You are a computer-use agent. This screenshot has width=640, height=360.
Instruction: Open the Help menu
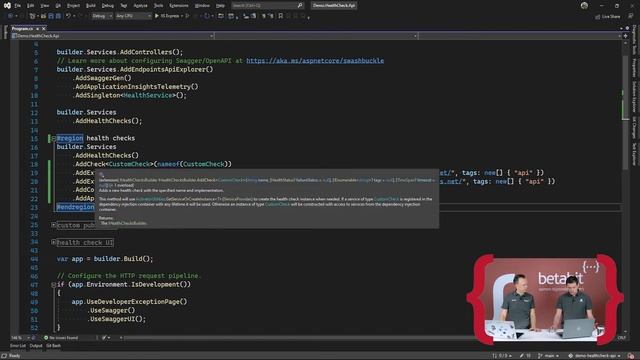(220, 6)
